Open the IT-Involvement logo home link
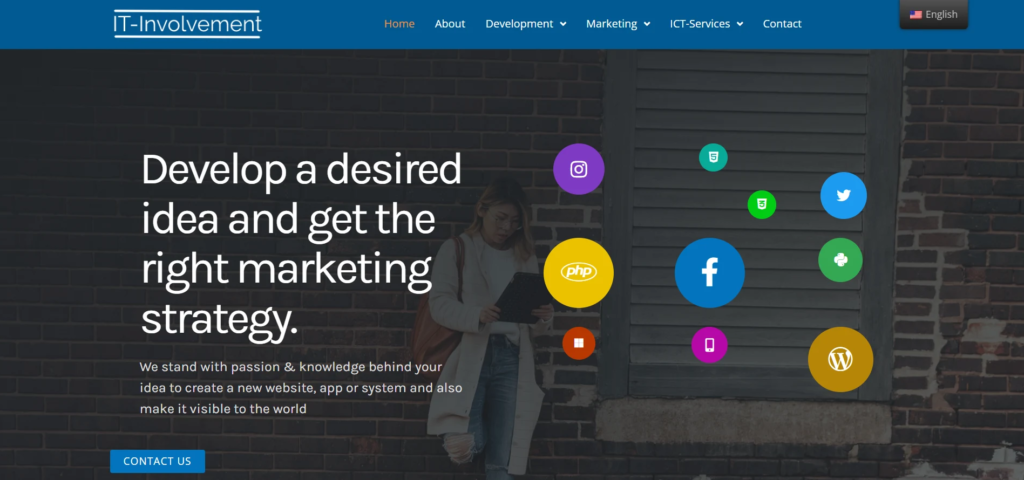This screenshot has width=1024, height=480. coord(187,24)
